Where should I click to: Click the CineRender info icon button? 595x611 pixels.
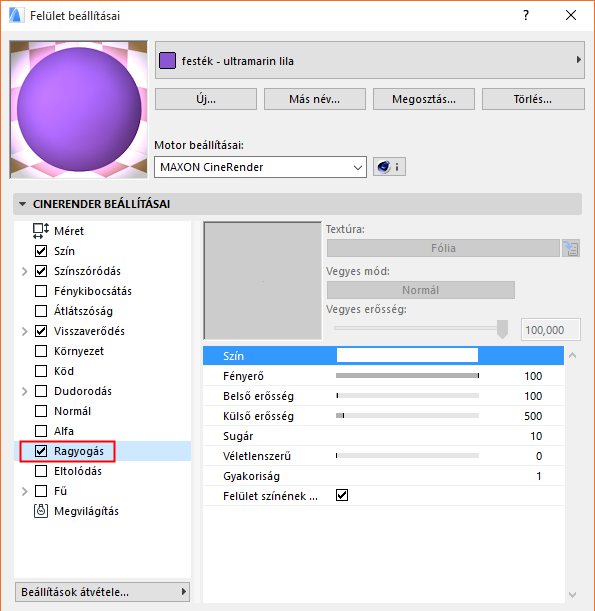pyautogui.click(x=389, y=167)
